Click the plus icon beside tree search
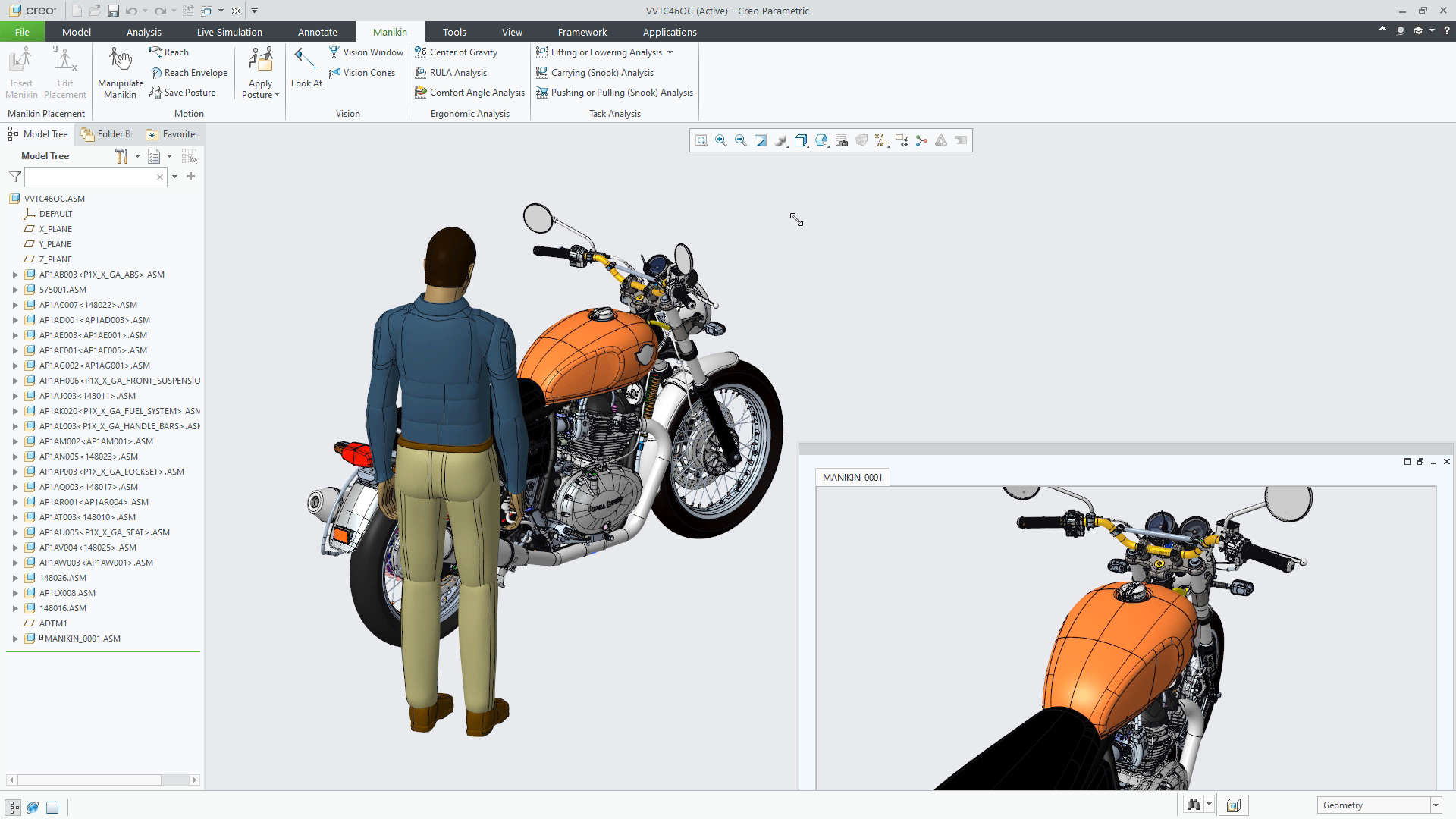 (191, 177)
